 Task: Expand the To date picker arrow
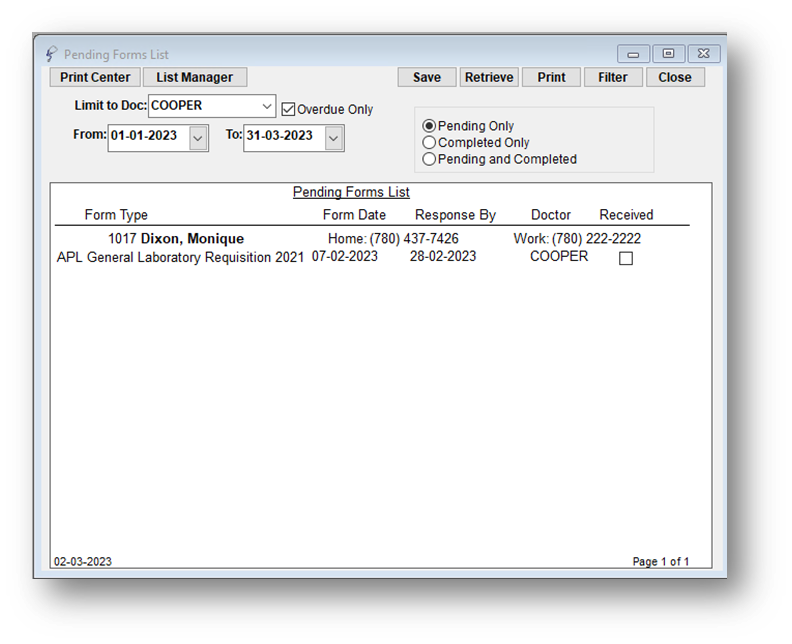tap(334, 138)
